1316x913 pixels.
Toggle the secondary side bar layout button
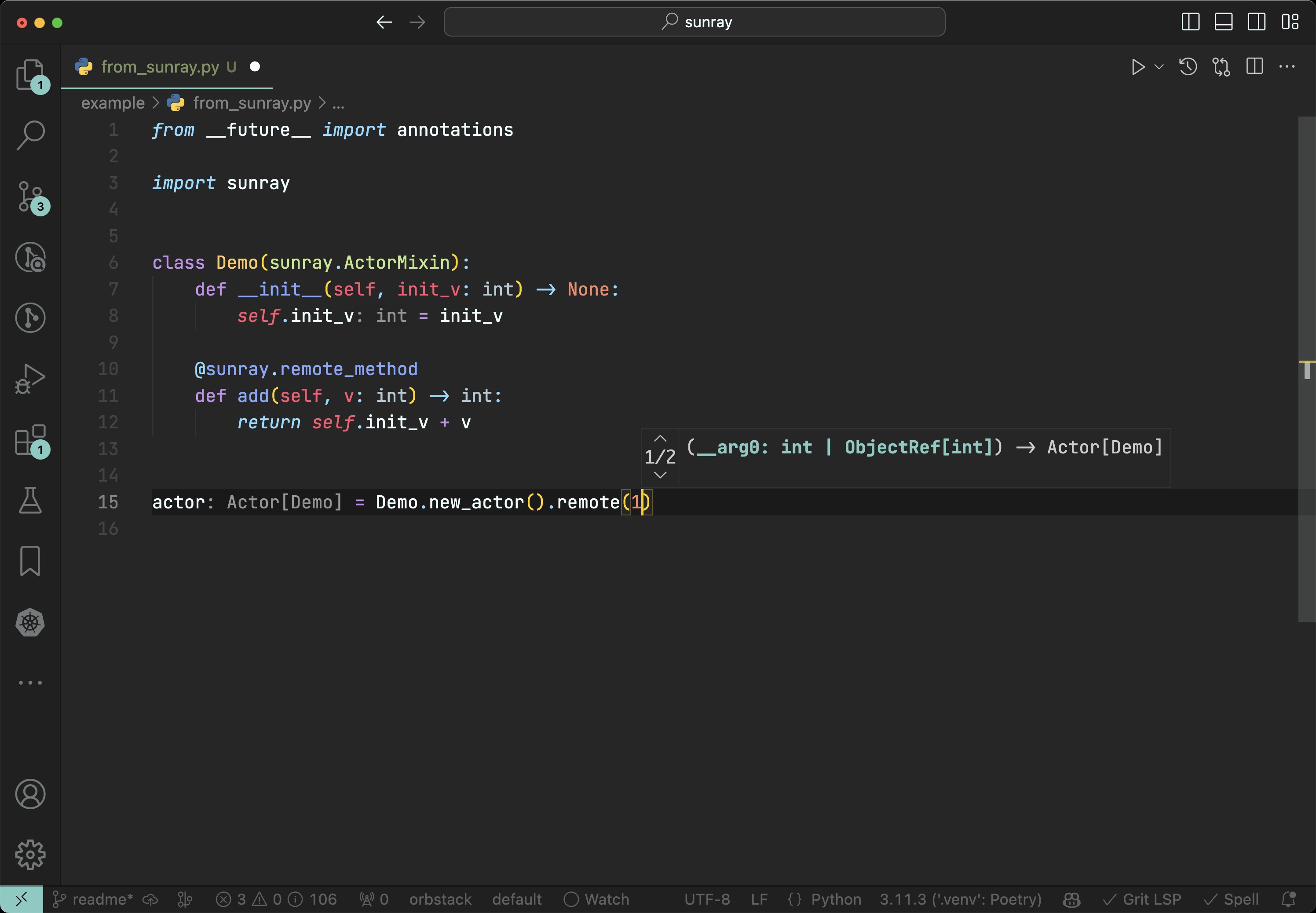pyautogui.click(x=1257, y=22)
